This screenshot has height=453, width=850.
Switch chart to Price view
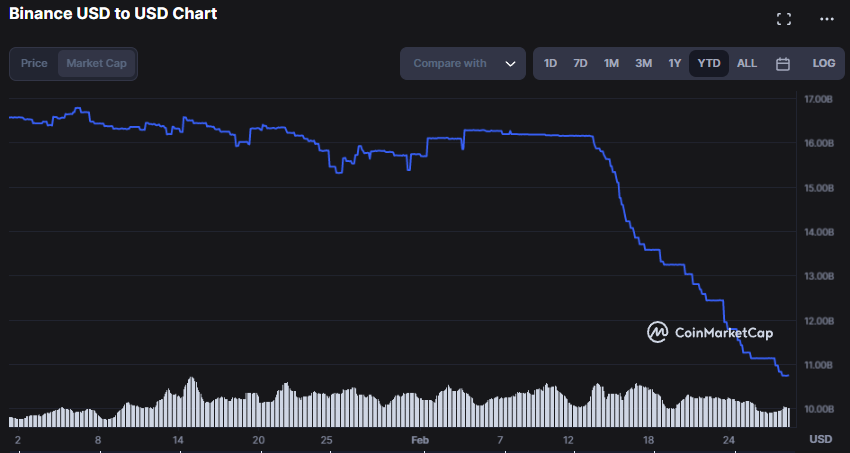click(34, 63)
